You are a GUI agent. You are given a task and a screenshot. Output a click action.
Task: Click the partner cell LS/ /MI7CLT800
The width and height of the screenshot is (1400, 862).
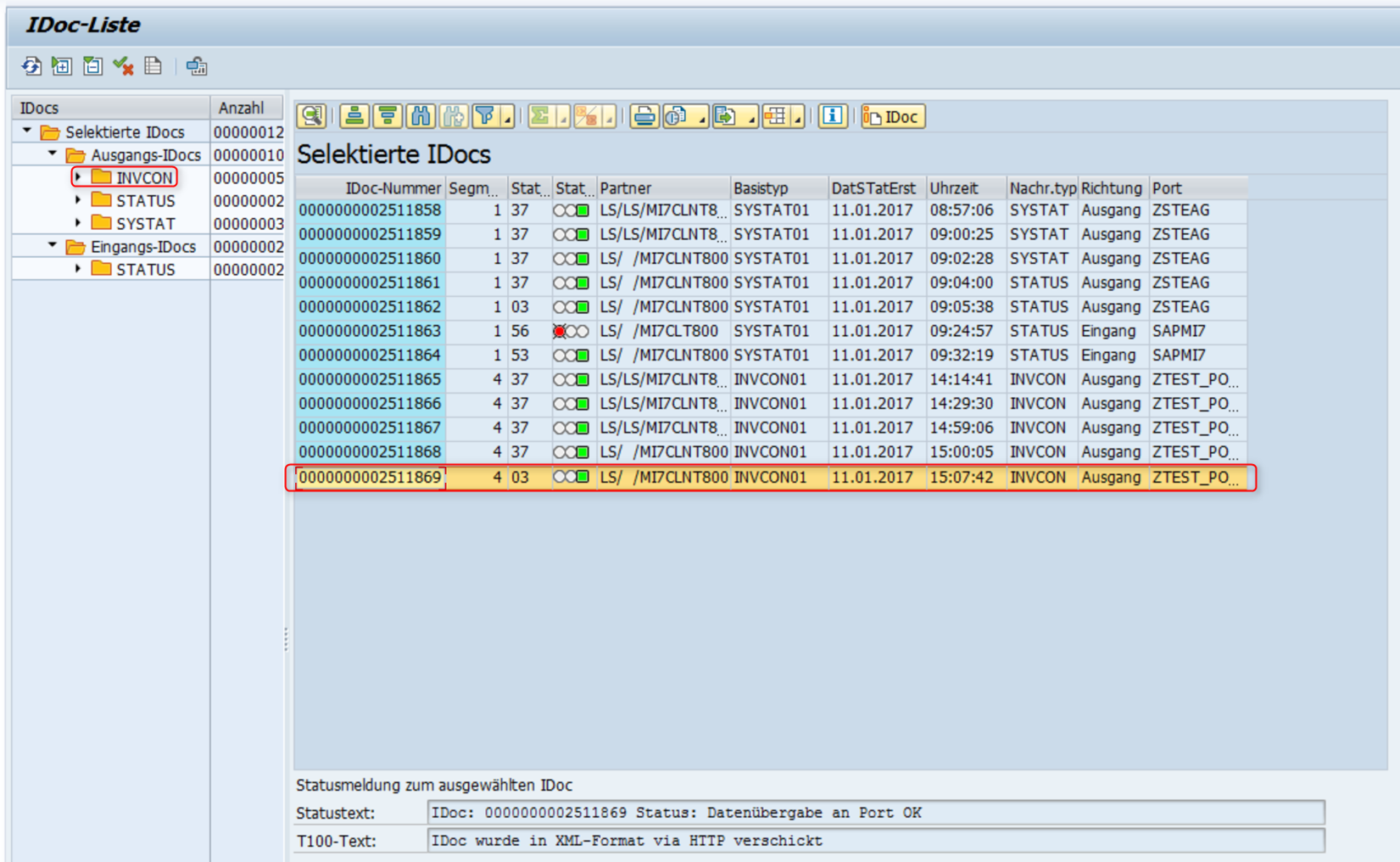tap(664, 331)
